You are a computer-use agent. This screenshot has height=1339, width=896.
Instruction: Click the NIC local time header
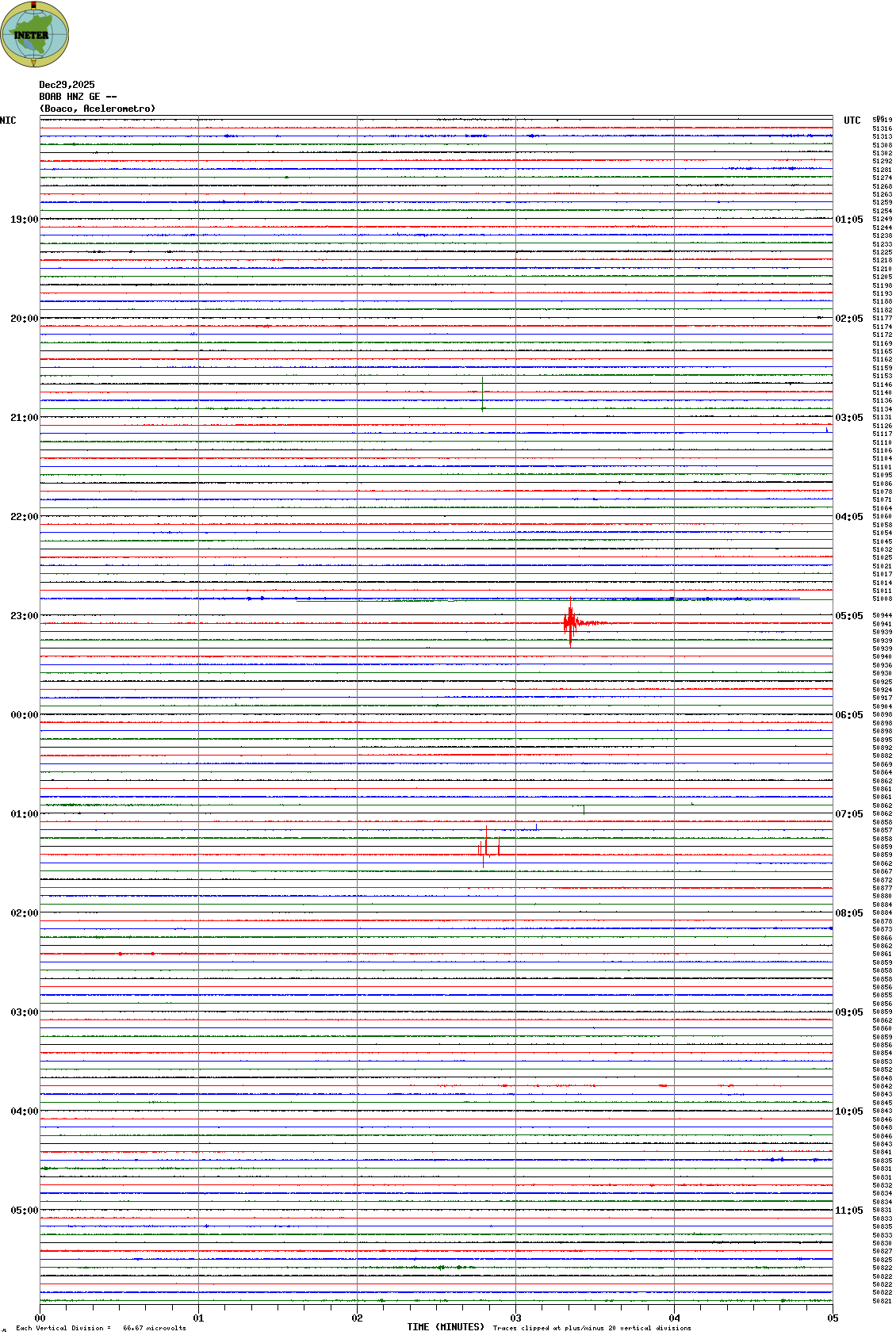[x=8, y=121]
